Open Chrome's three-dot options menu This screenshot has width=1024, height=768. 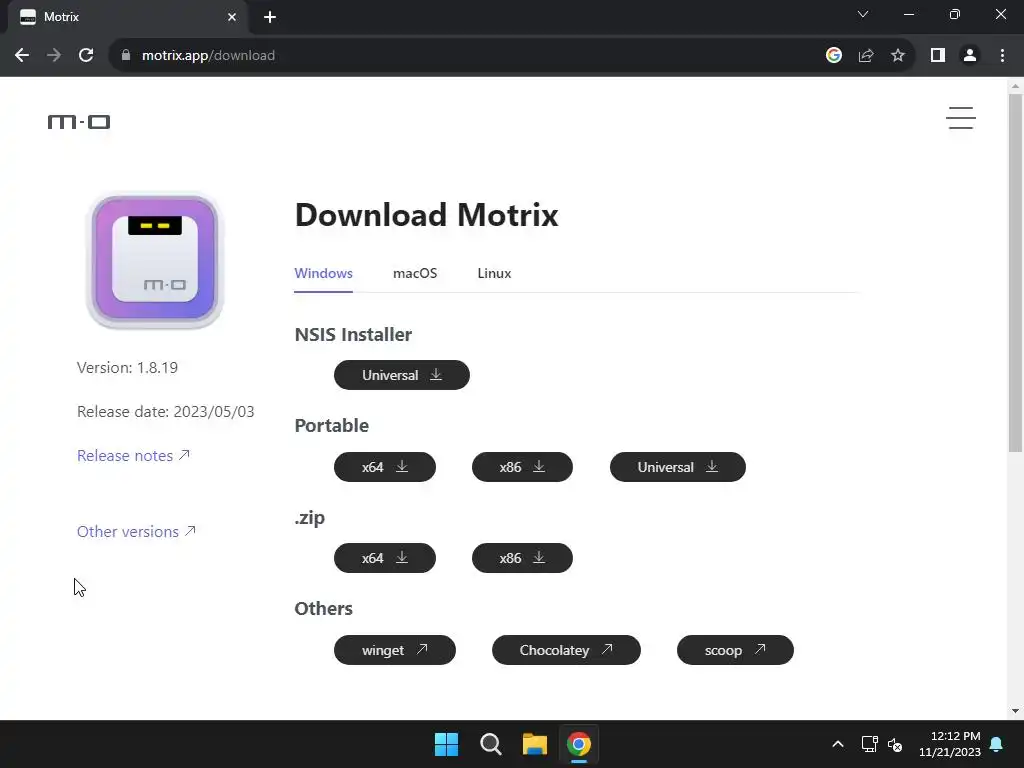tap(1002, 56)
